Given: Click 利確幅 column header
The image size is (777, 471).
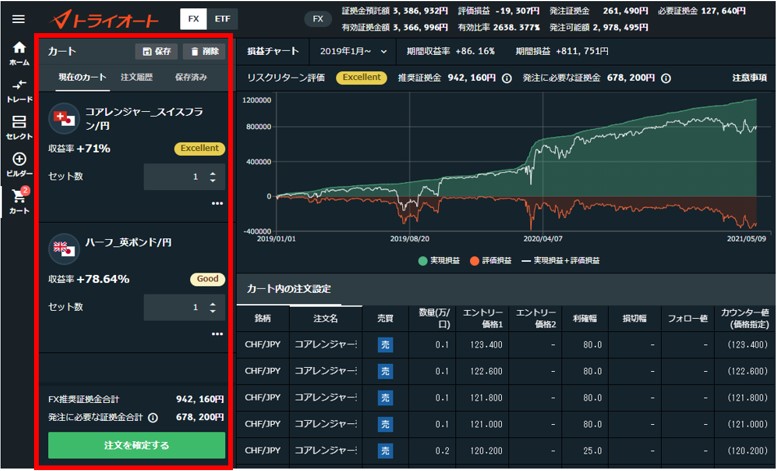Looking at the screenshot, I should (x=585, y=319).
